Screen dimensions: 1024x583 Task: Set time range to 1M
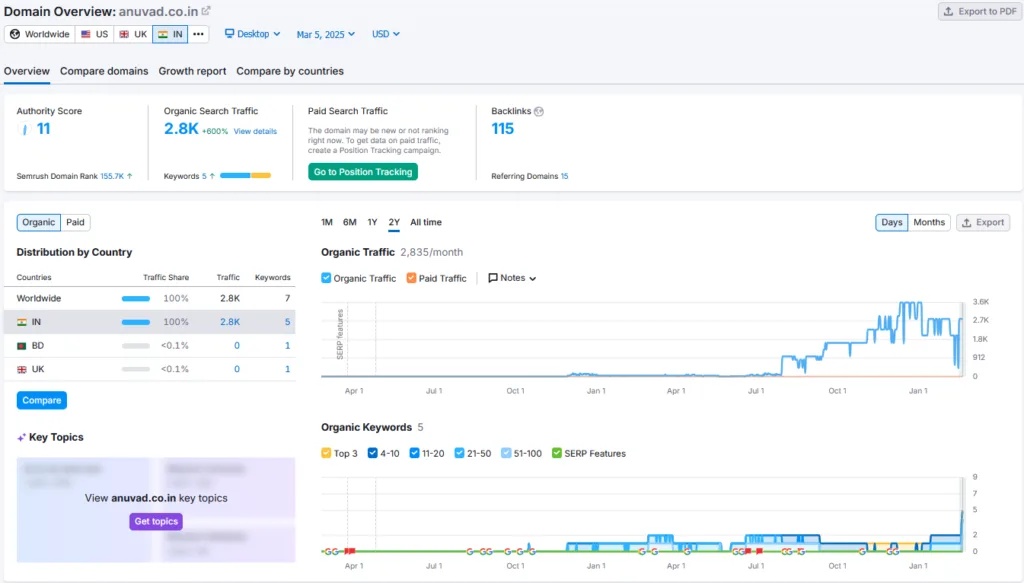tap(327, 223)
